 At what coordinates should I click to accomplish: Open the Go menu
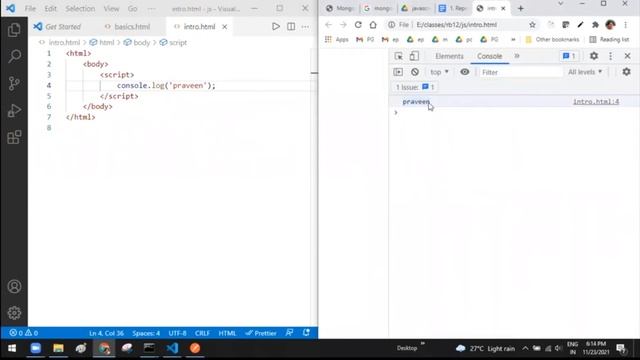pyautogui.click(x=132, y=9)
